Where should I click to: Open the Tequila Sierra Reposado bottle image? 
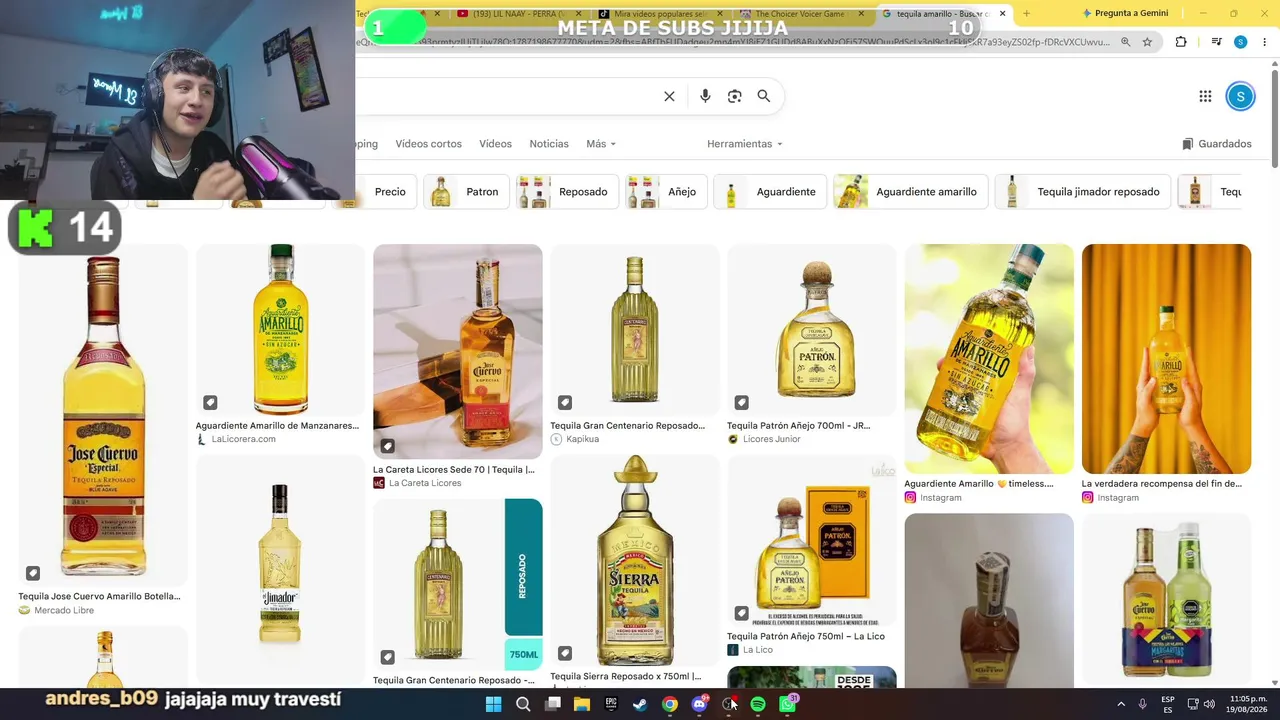click(x=635, y=561)
